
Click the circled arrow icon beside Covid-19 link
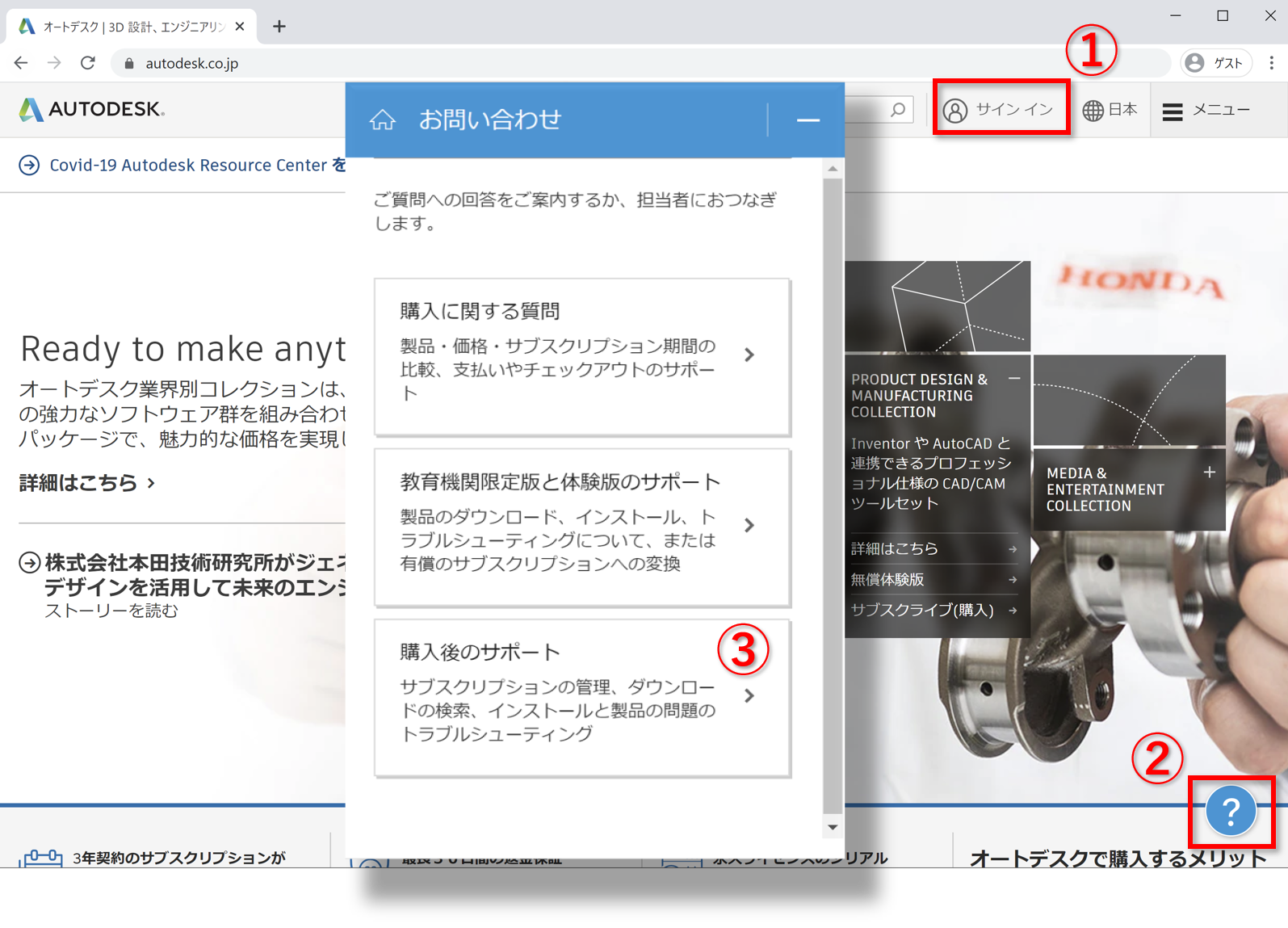coord(29,166)
